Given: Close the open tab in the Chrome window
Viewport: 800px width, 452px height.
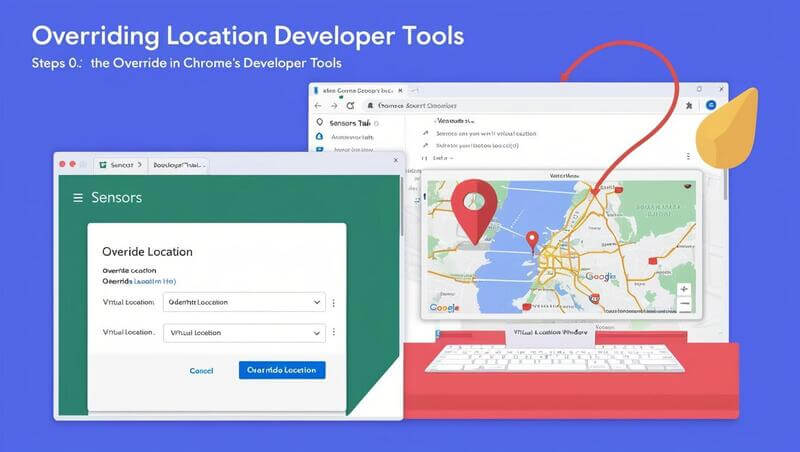Looking at the screenshot, I should pyautogui.click(x=401, y=90).
